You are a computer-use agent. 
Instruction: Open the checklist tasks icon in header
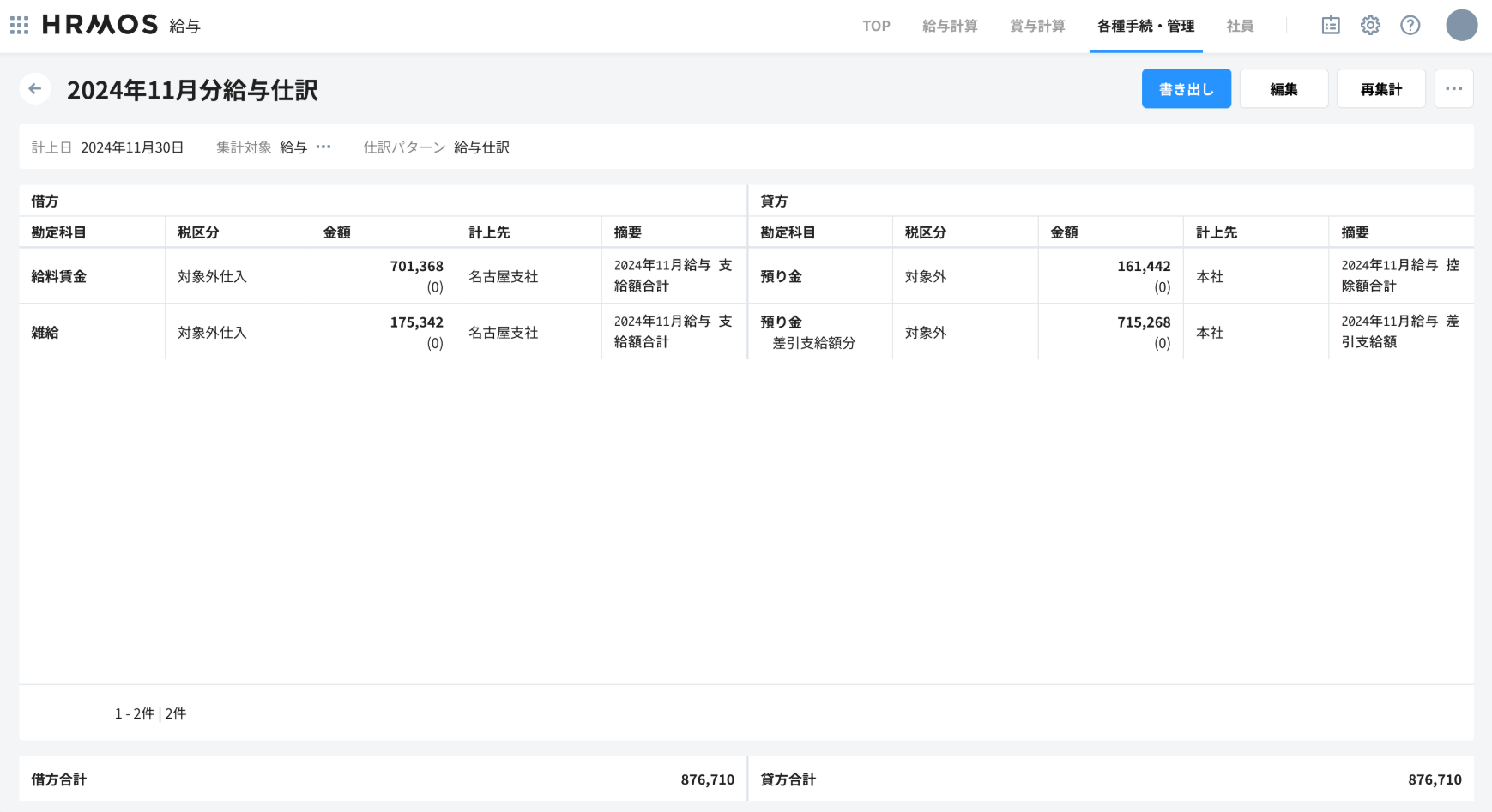(1330, 26)
